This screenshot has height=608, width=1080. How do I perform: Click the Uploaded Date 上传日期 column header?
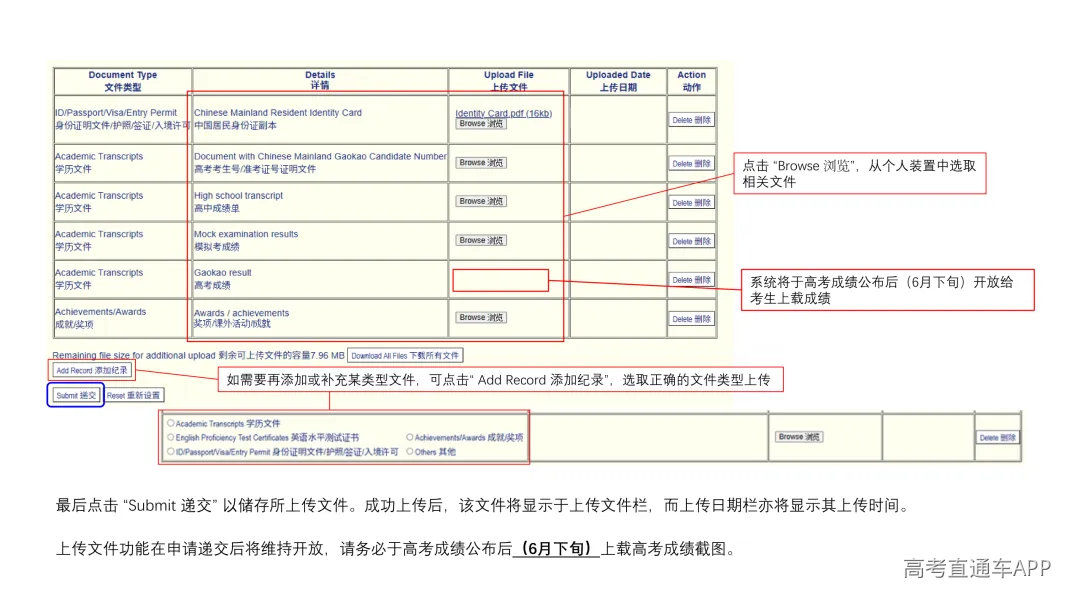pyautogui.click(x=618, y=81)
